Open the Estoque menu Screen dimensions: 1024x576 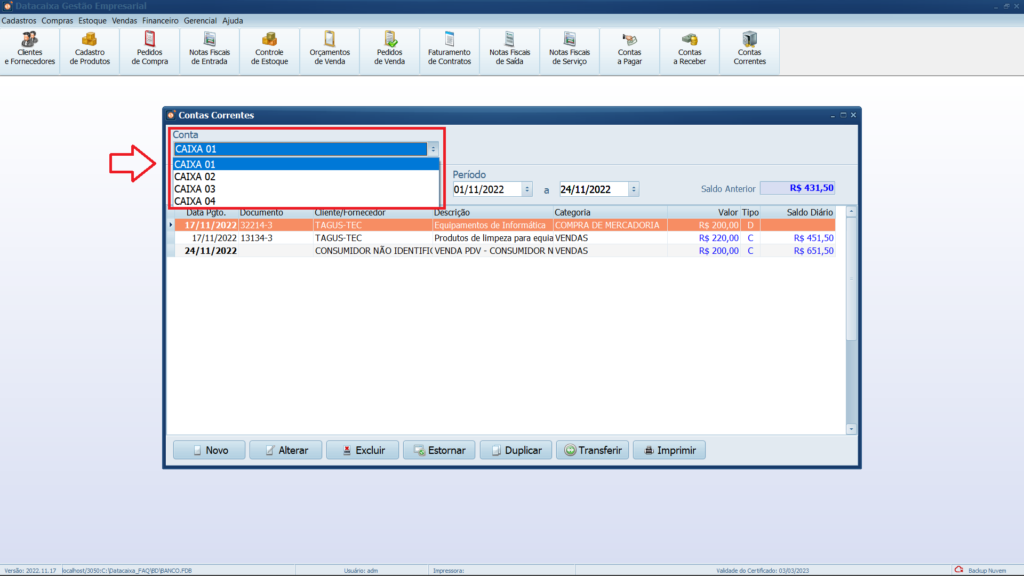point(92,20)
